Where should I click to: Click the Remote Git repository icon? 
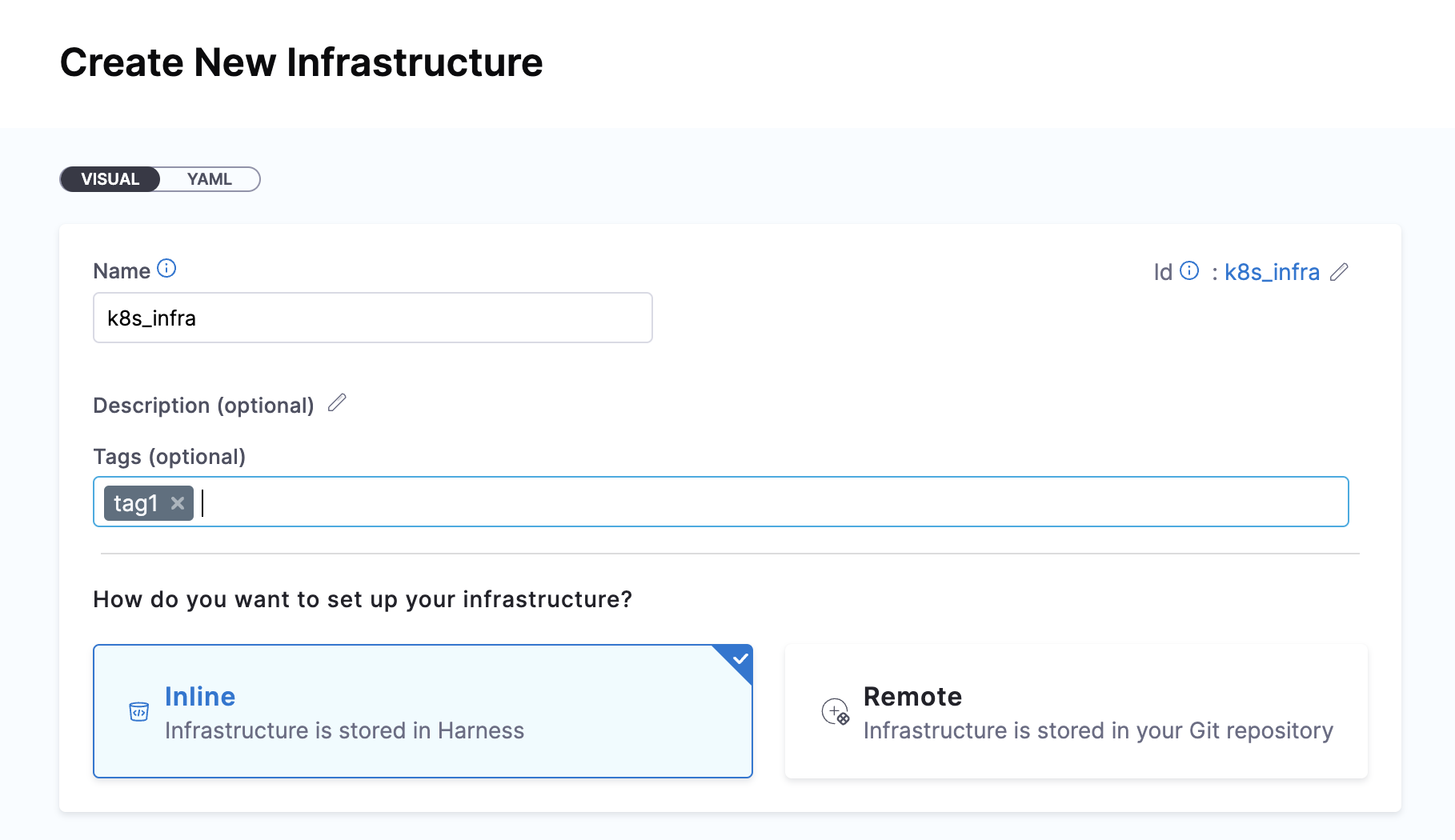coord(836,711)
